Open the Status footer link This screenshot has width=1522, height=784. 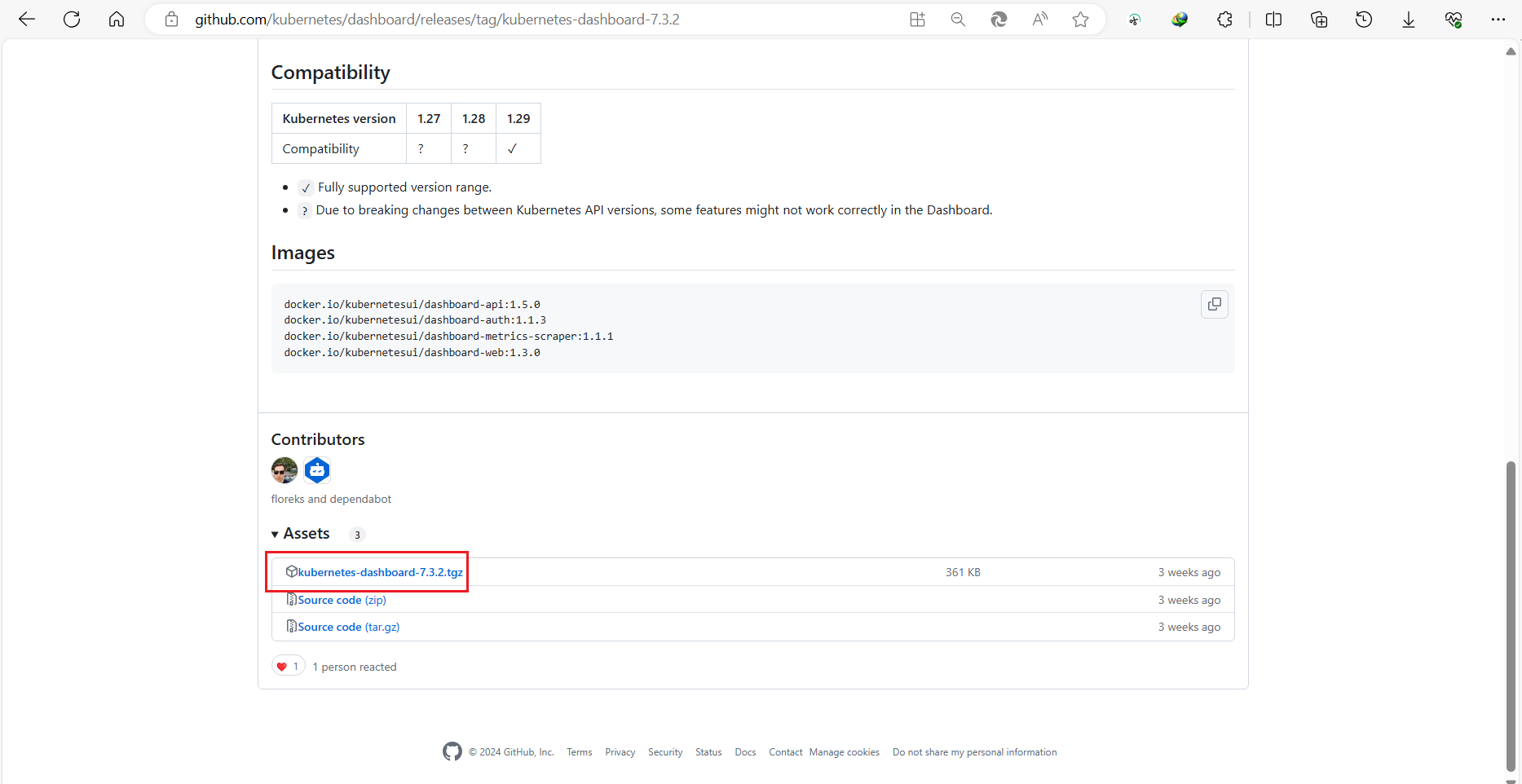708,752
